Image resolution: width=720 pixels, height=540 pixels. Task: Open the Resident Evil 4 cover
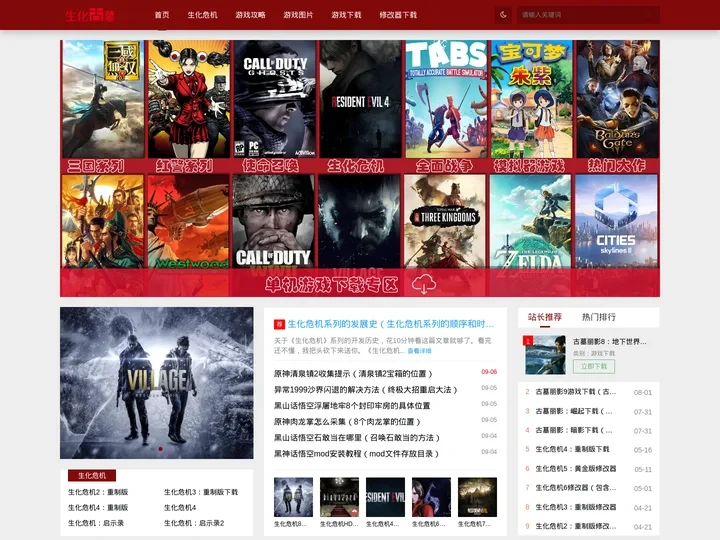(360, 99)
